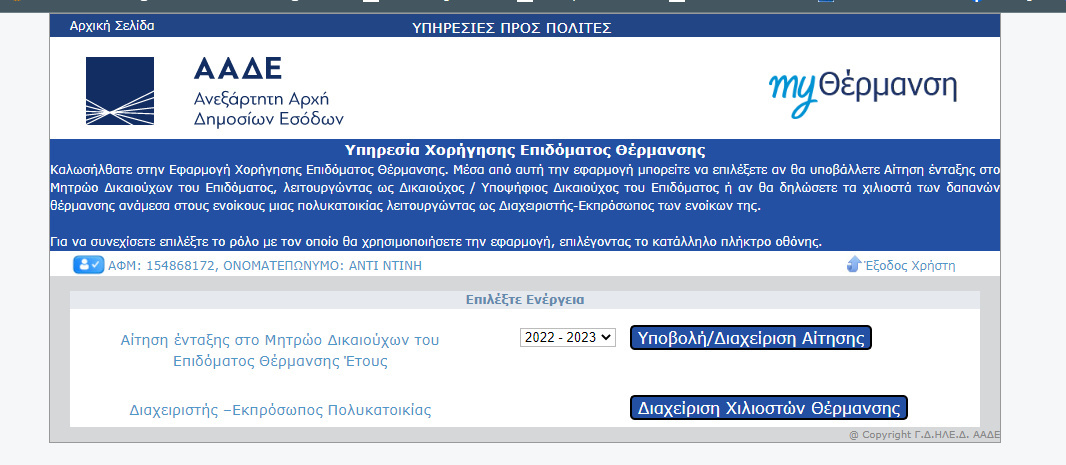The height and width of the screenshot is (465, 1066).
Task: Click the Για να συνεχίσετε instruction line
Action: [440, 242]
